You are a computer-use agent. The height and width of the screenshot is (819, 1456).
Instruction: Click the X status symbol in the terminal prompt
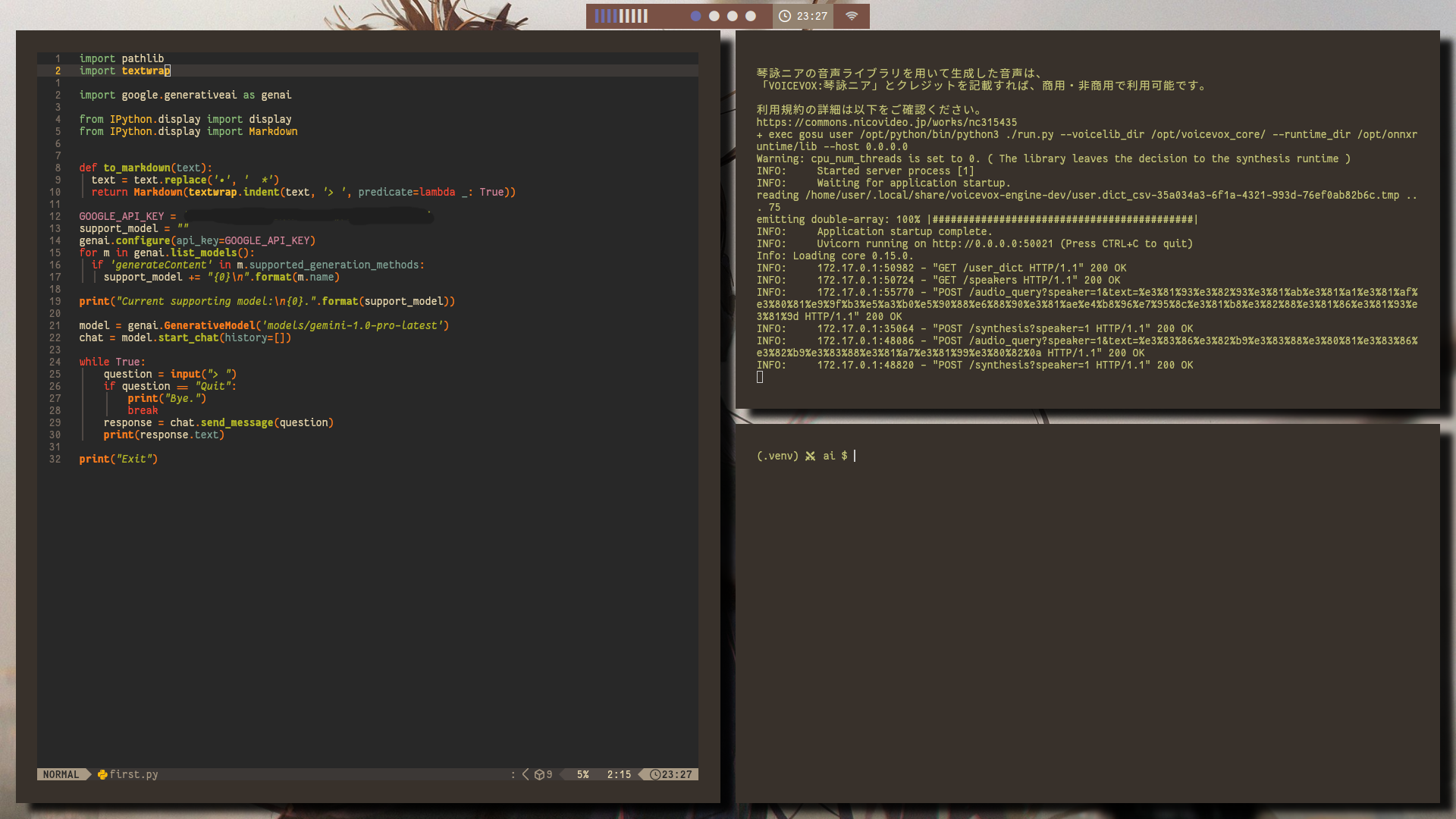pos(812,456)
